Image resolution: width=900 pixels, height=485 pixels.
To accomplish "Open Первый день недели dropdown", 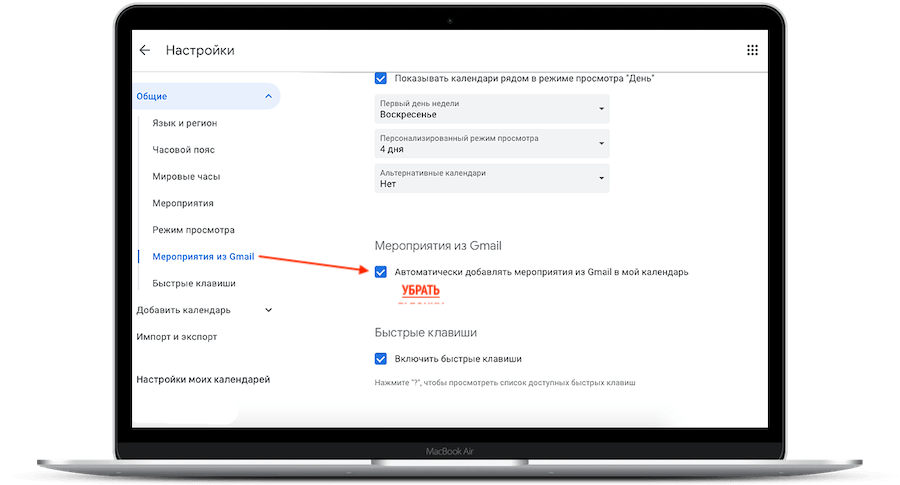I will pos(492,109).
